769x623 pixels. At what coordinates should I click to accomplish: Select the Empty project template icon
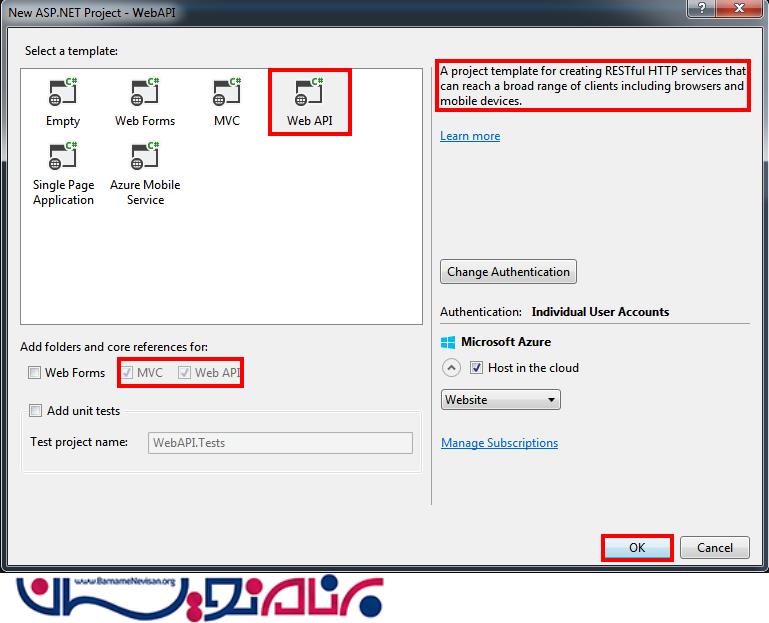pos(63,92)
